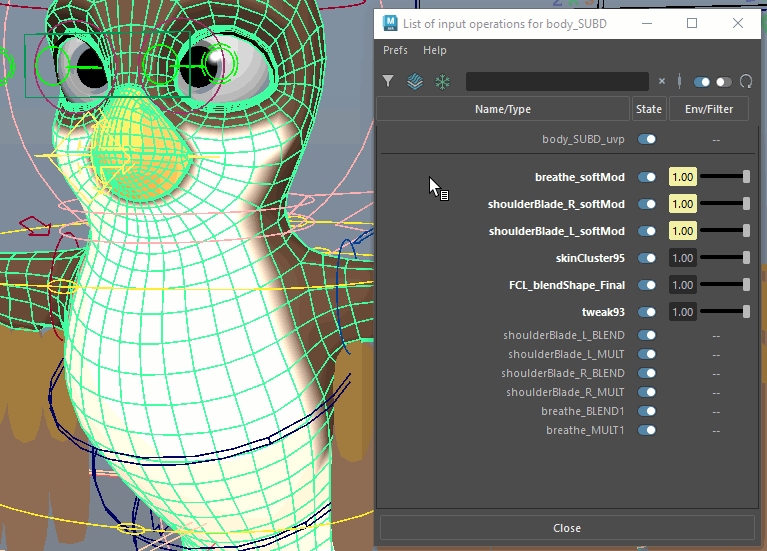The width and height of the screenshot is (767, 551).
Task: Toggle shoulderBlade_R_MULT state
Action: click(x=647, y=392)
